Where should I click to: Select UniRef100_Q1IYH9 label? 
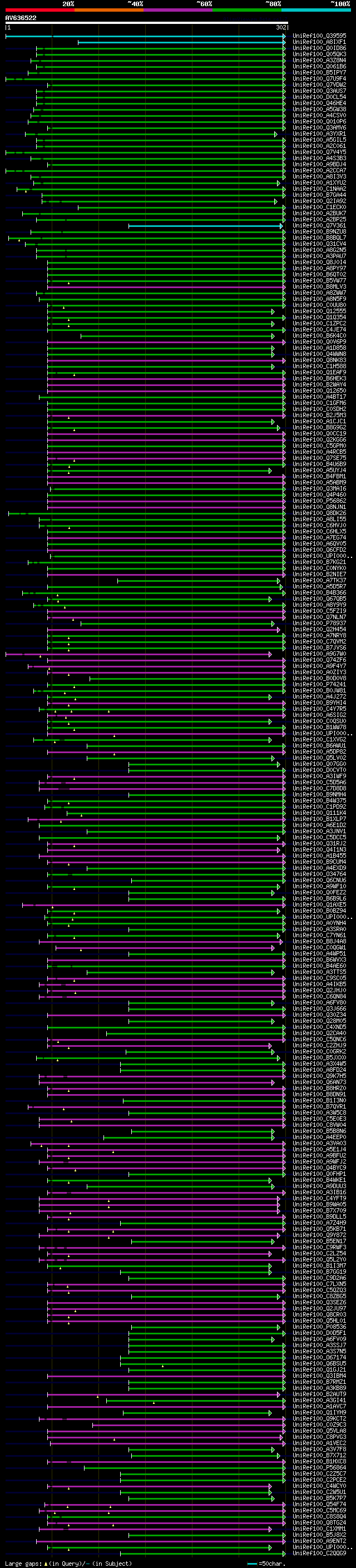(x=319, y=1413)
